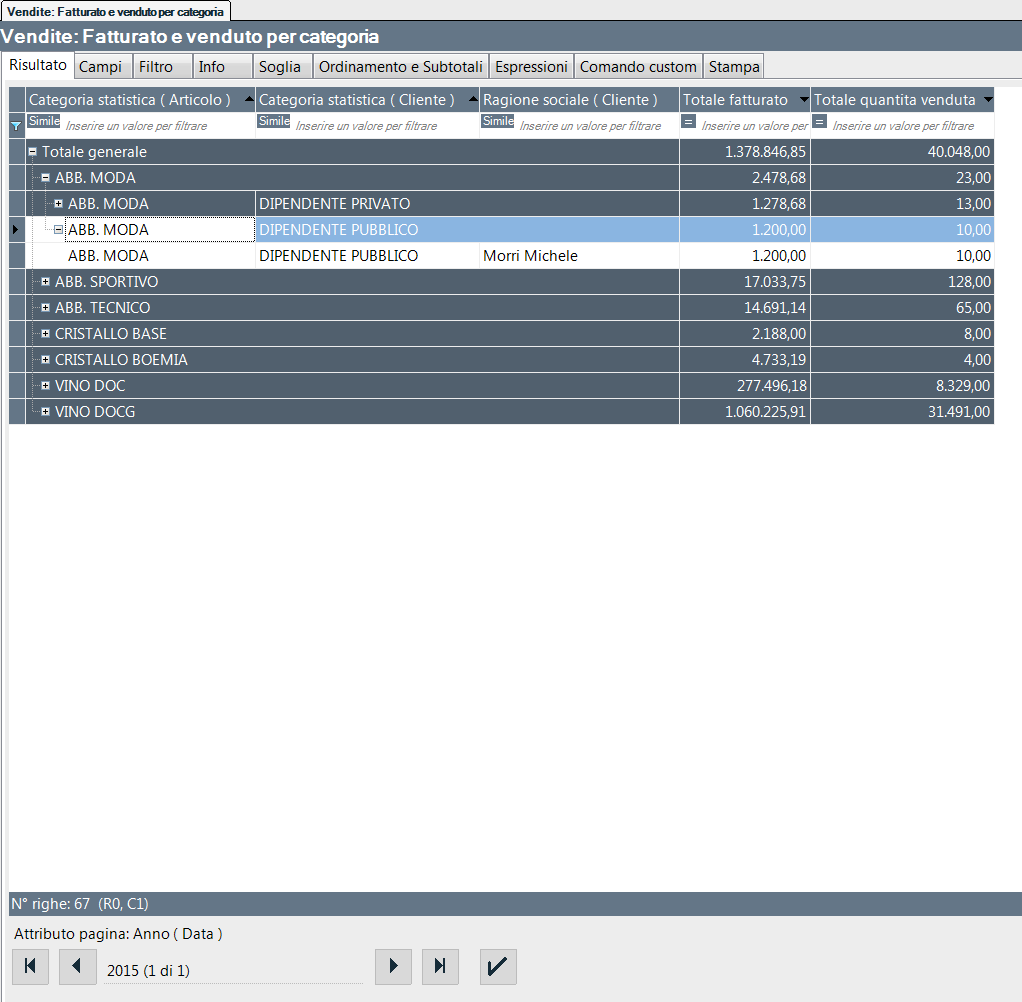
Task: Collapse the Totale generale row
Action: pyautogui.click(x=32, y=152)
